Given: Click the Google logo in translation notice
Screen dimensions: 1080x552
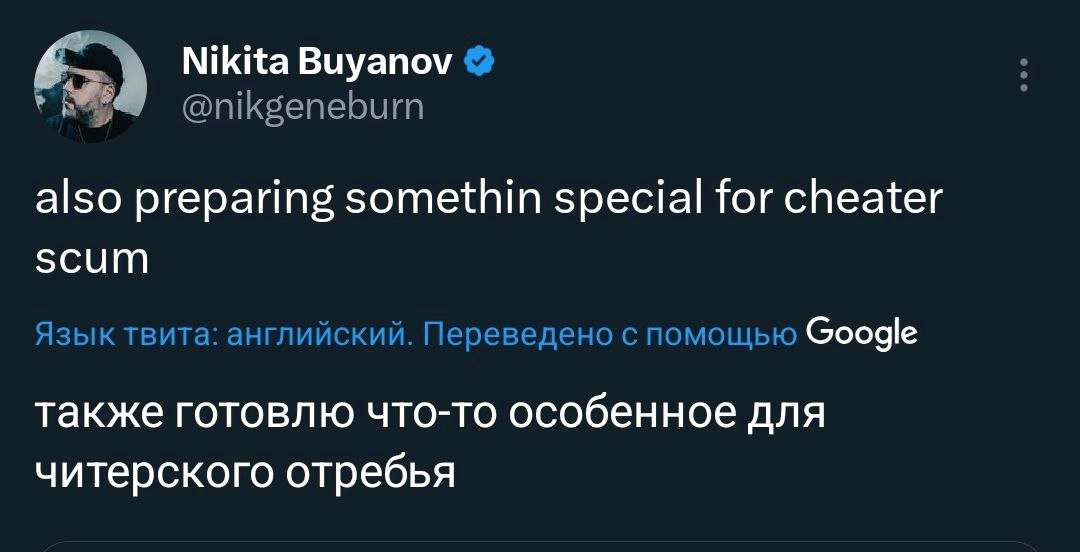Looking at the screenshot, I should [x=861, y=331].
